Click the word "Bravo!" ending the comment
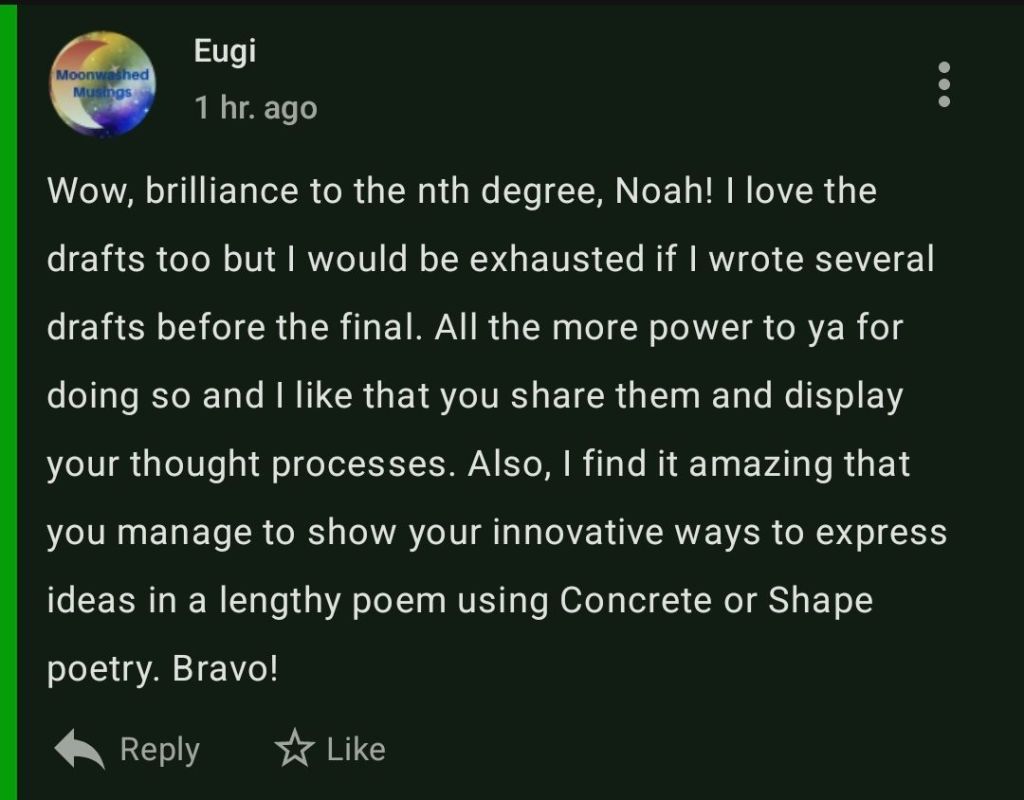 click(x=225, y=669)
